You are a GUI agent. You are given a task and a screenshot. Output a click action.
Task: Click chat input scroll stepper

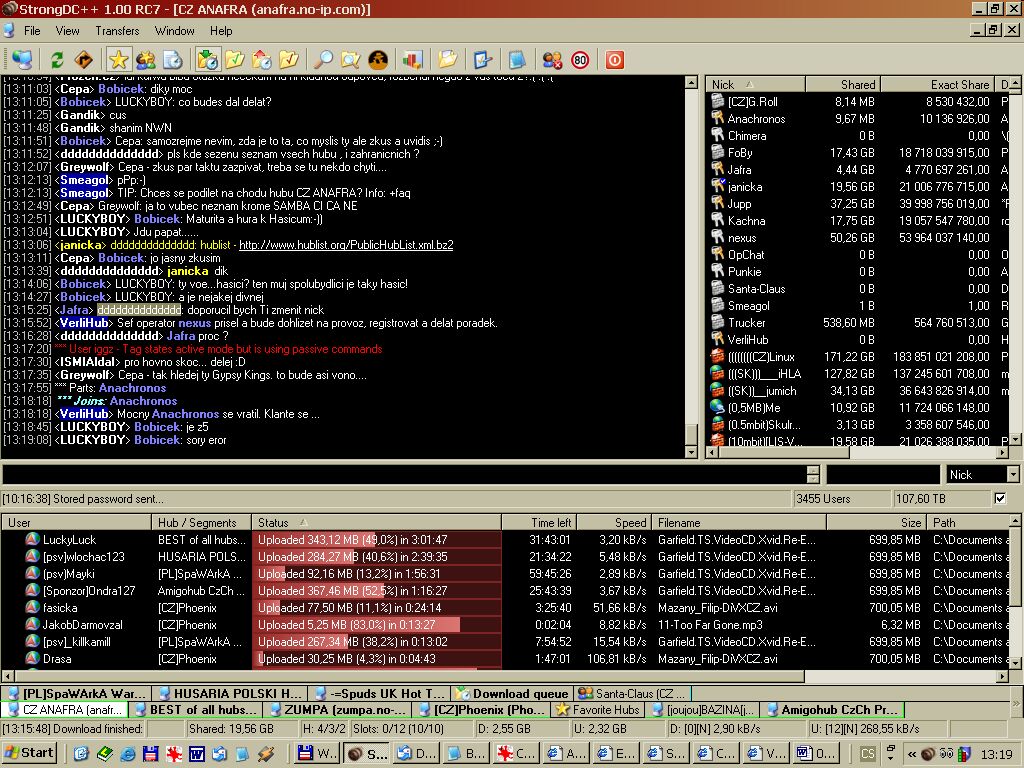[x=813, y=475]
